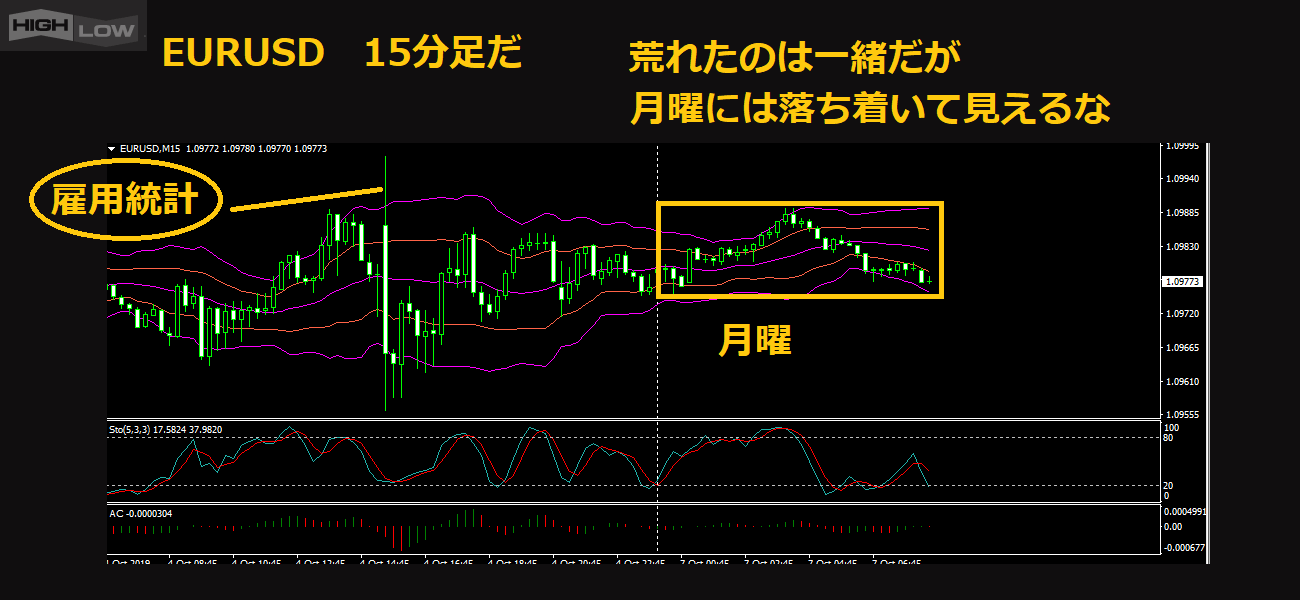This screenshot has width=1300, height=600.
Task: Click the yellow line pointing to the spike
Action: pos(306,199)
